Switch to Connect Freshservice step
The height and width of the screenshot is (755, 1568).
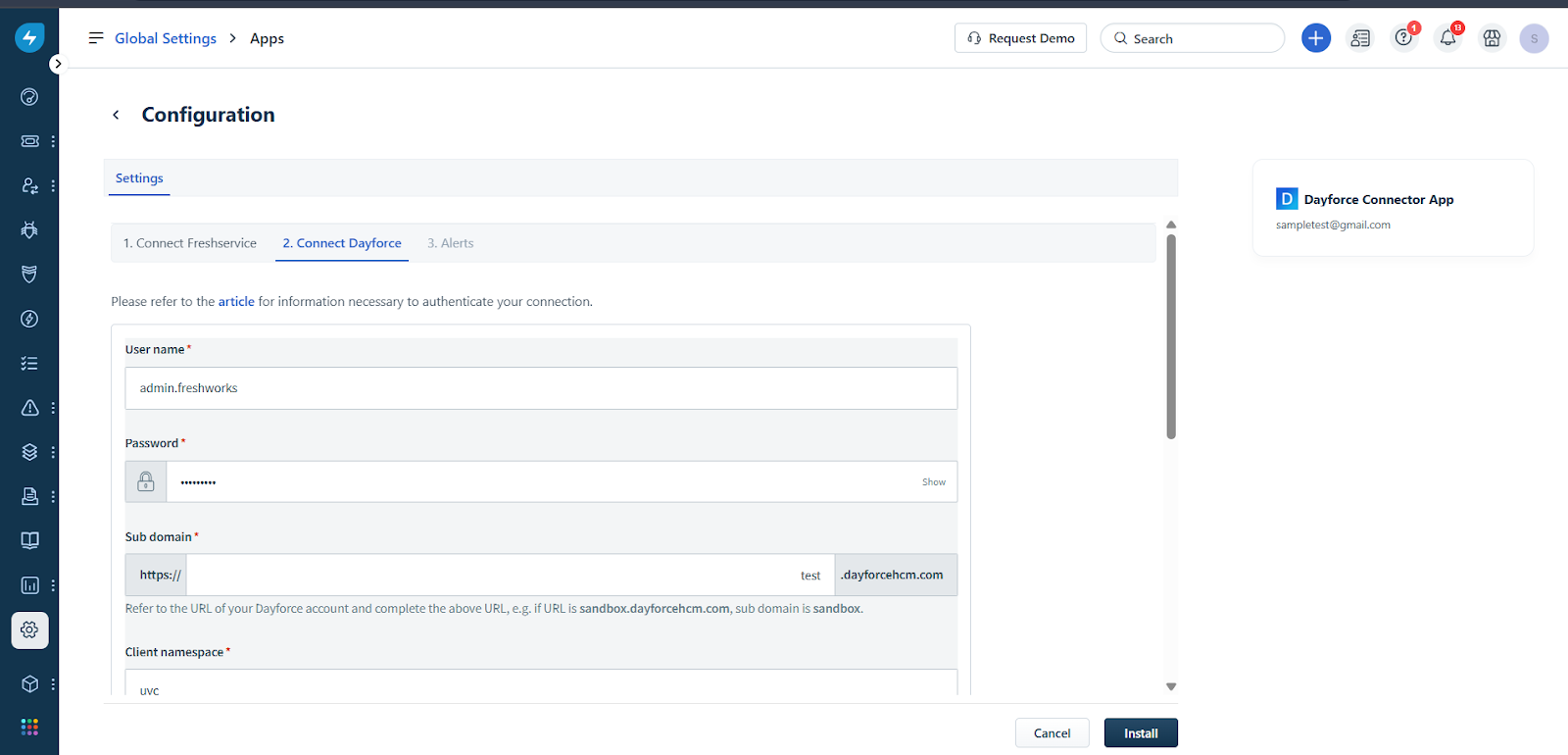[190, 243]
